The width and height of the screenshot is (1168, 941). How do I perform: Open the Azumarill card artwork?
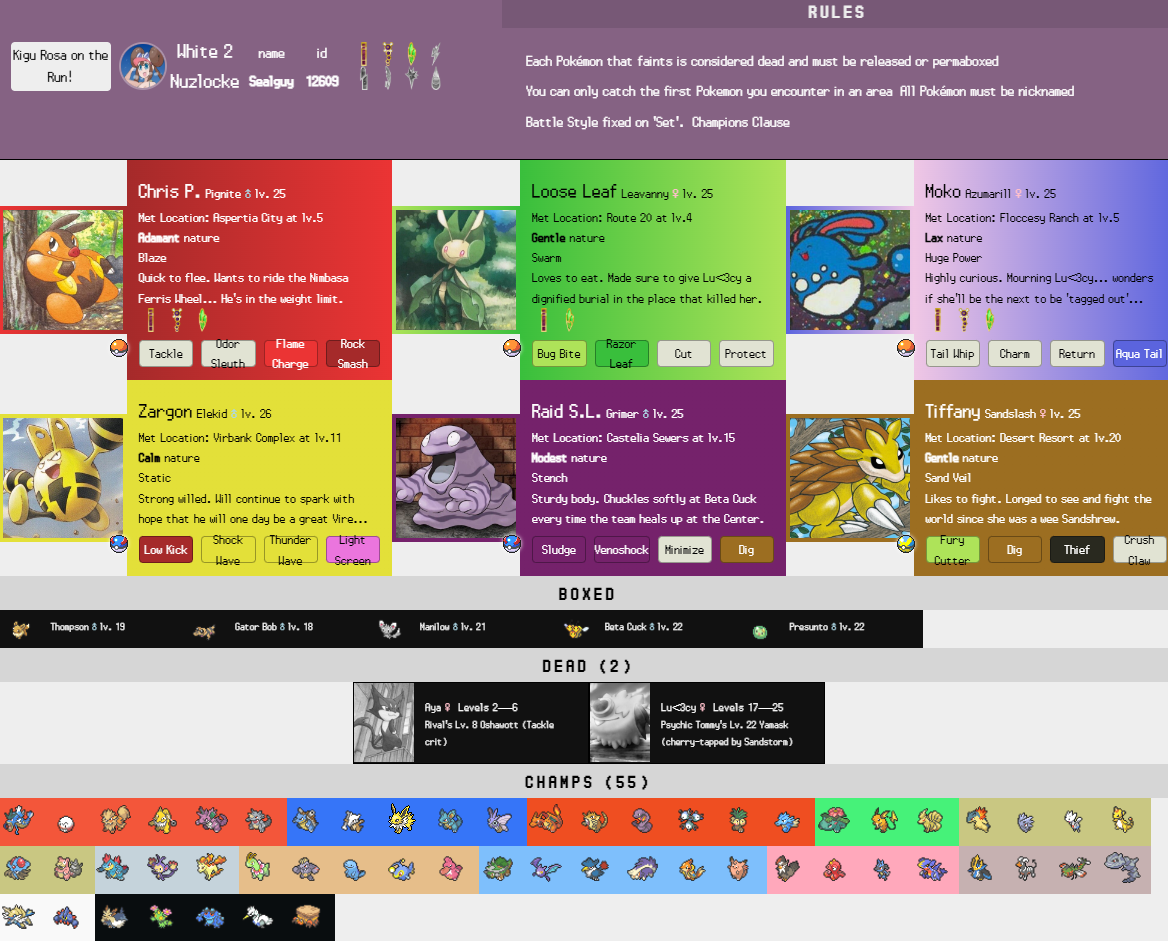849,270
